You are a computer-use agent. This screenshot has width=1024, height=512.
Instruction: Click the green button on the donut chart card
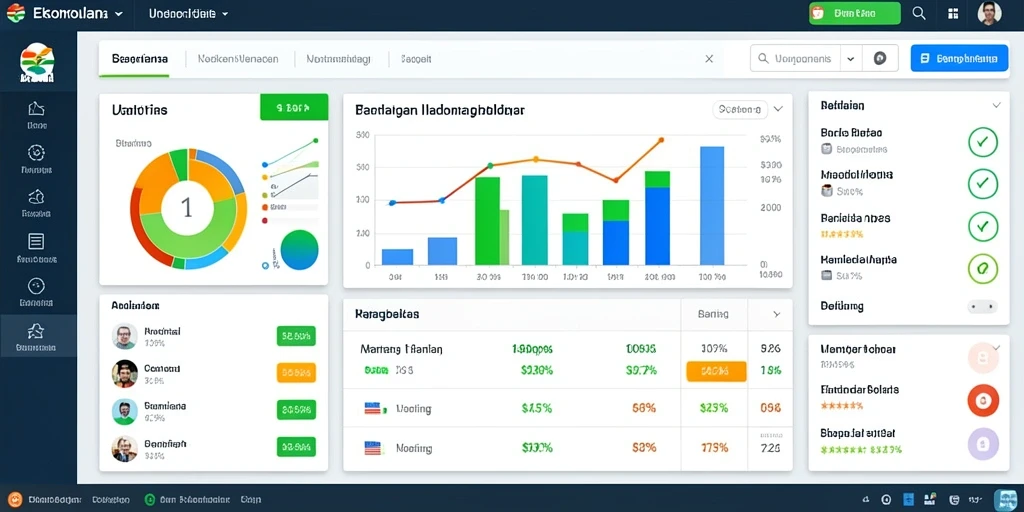click(294, 107)
